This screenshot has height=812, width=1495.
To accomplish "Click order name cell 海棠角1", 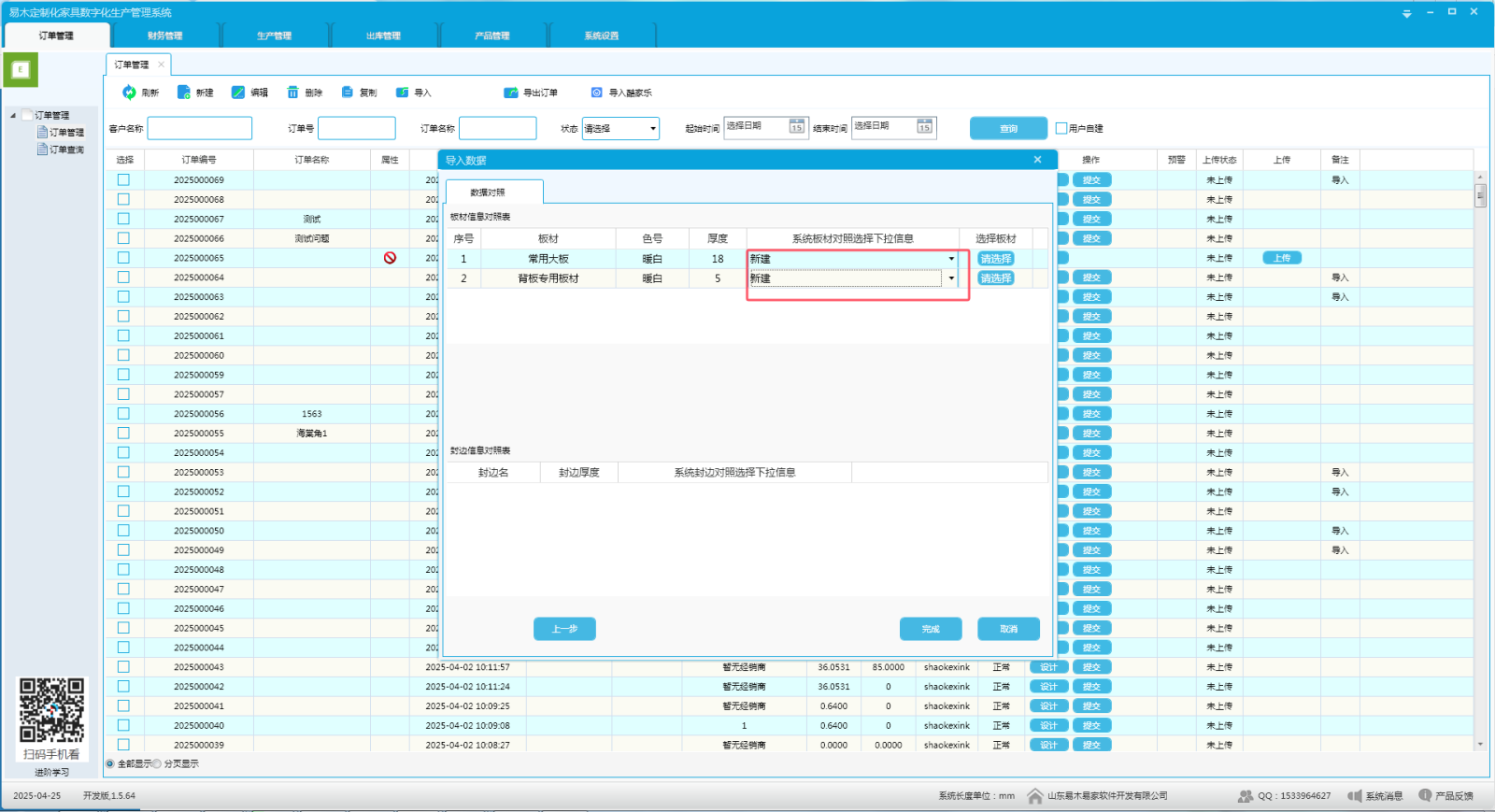I will [312, 433].
